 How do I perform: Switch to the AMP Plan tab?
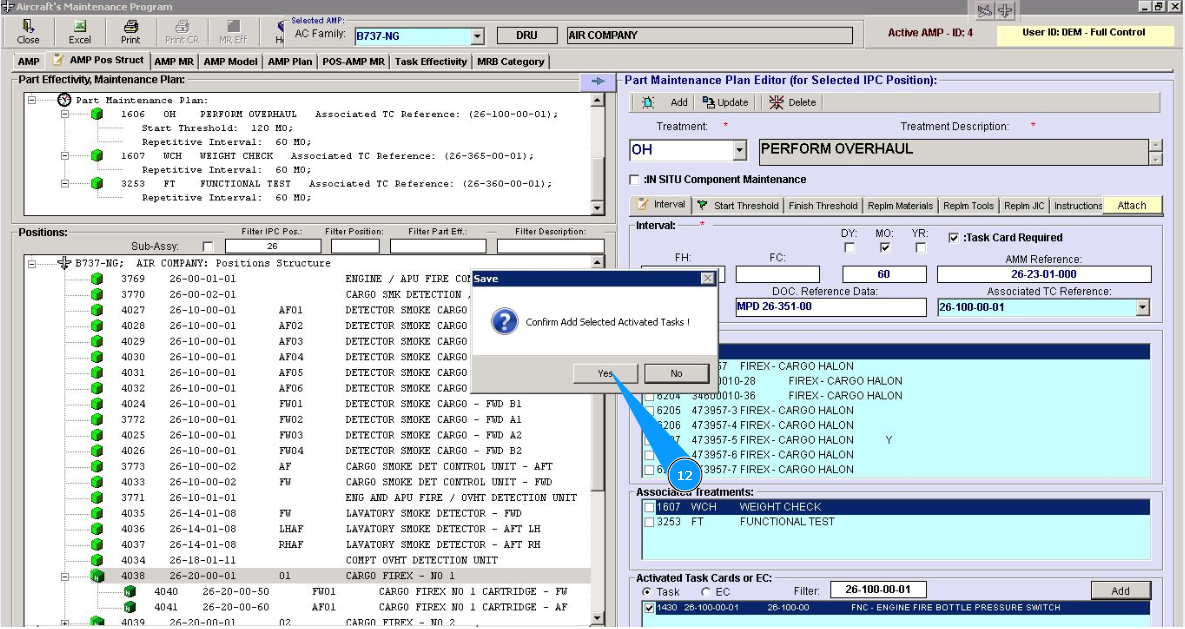click(x=290, y=62)
